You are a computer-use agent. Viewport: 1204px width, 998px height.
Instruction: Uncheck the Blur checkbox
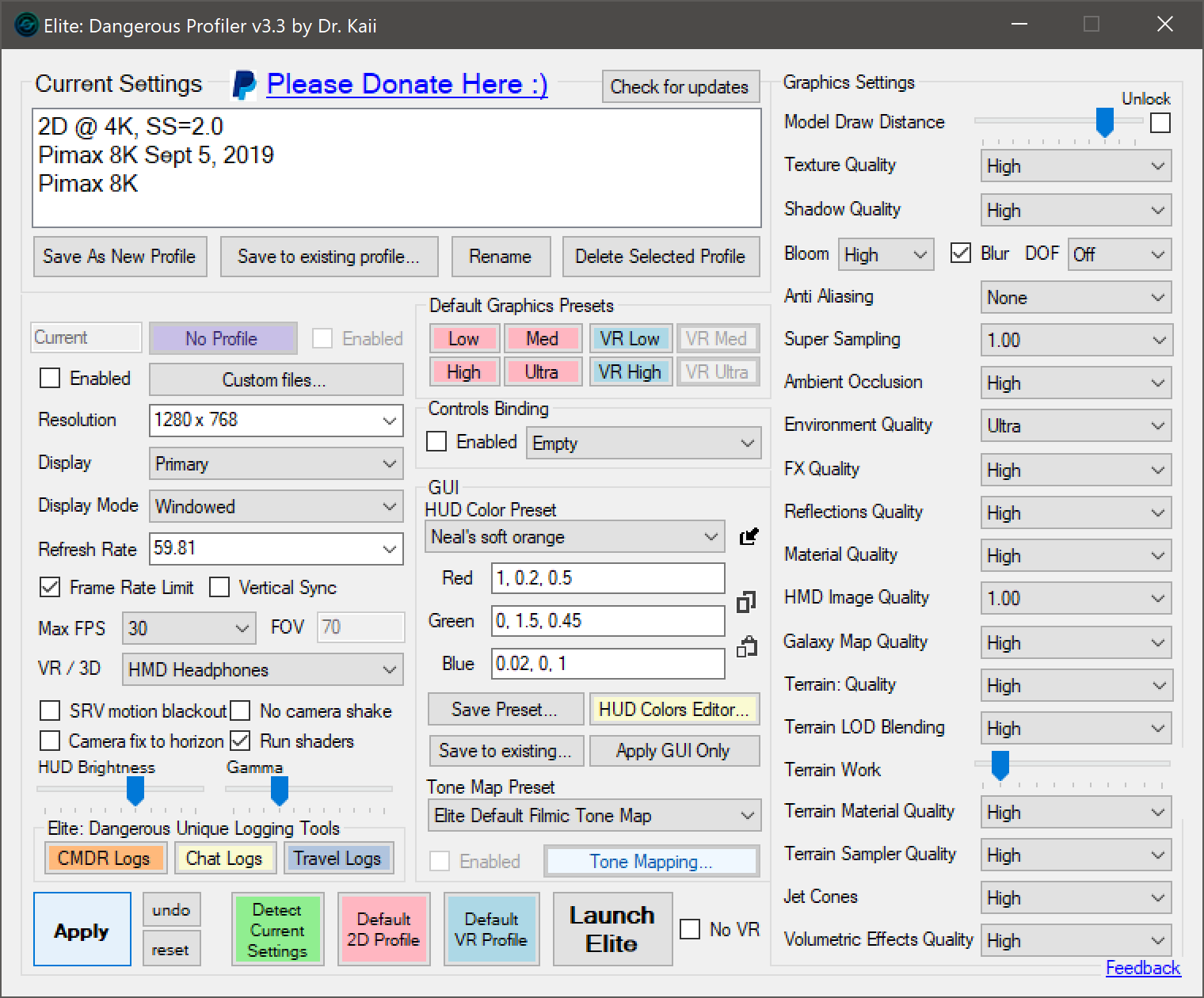click(961, 253)
